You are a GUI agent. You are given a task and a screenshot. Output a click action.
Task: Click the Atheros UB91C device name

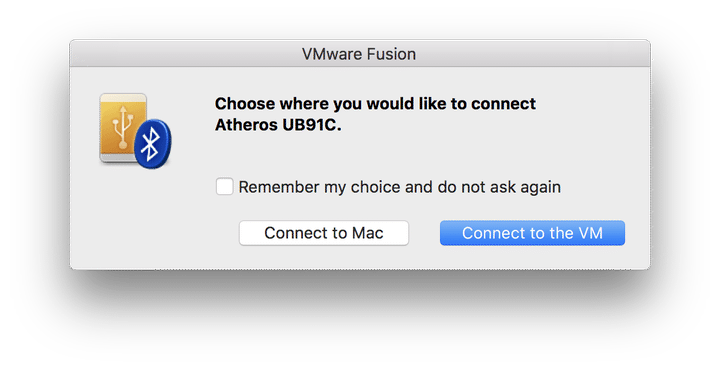click(x=278, y=125)
